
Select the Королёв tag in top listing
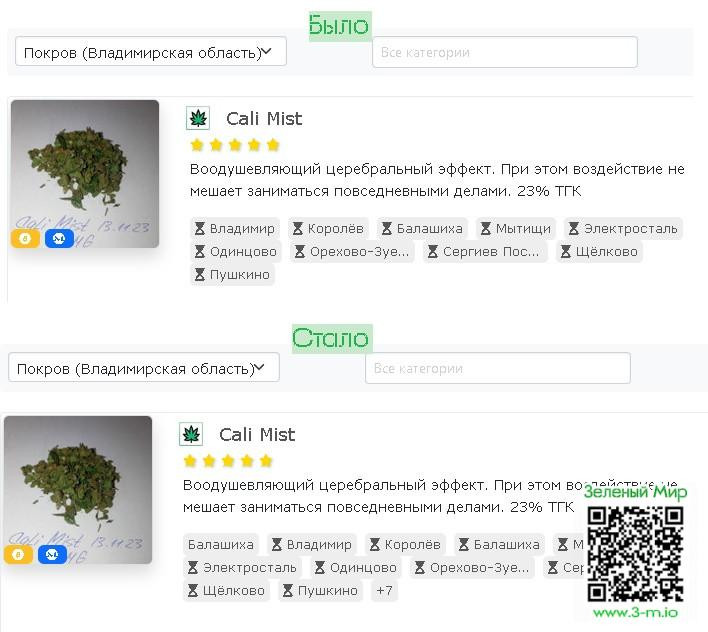pyautogui.click(x=328, y=228)
